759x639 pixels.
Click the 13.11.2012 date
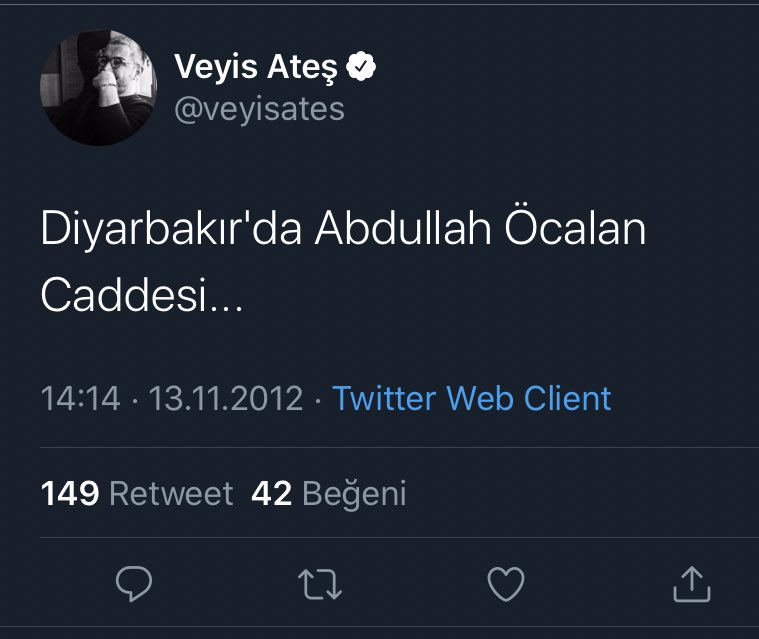point(225,398)
